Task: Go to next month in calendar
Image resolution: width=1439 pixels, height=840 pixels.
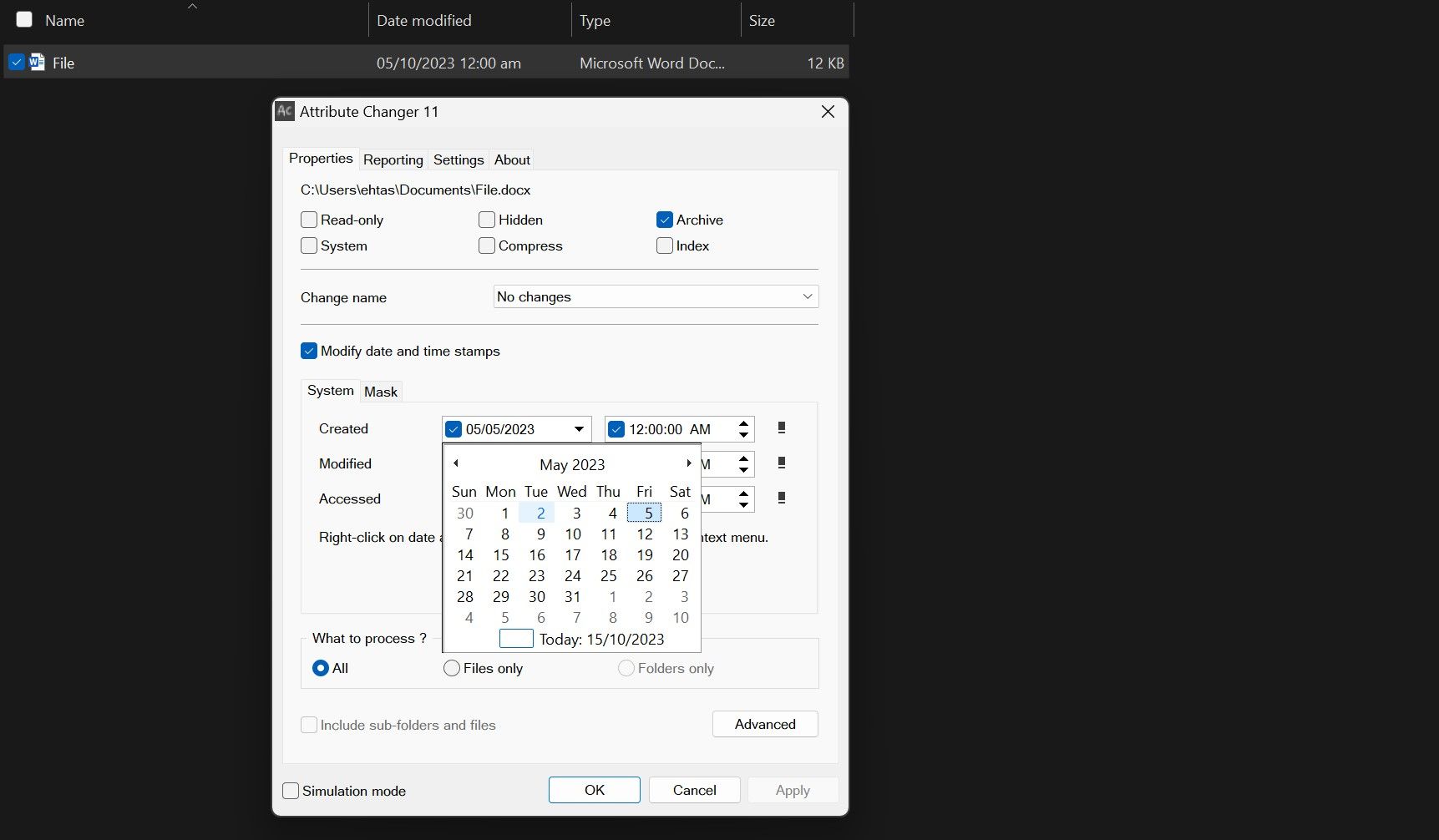Action: tap(688, 463)
